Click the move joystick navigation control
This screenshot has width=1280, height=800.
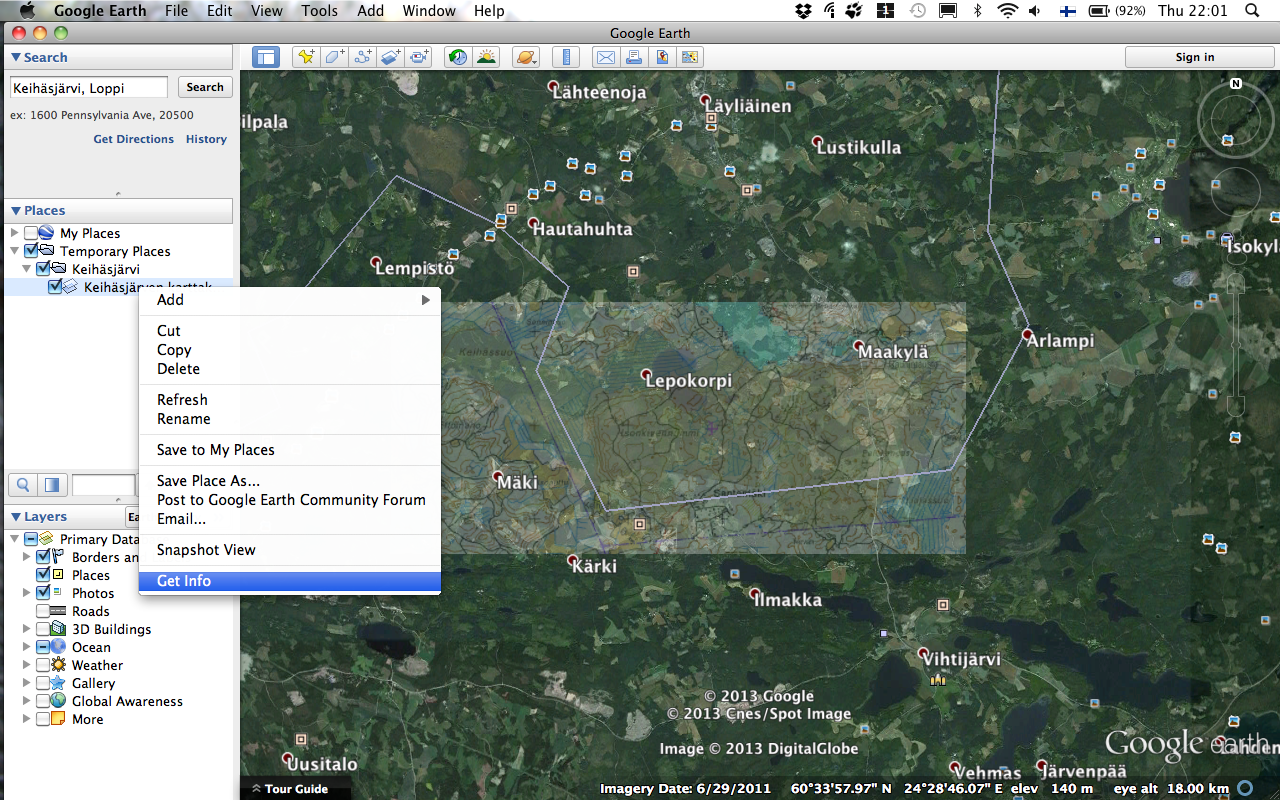pyautogui.click(x=1236, y=191)
